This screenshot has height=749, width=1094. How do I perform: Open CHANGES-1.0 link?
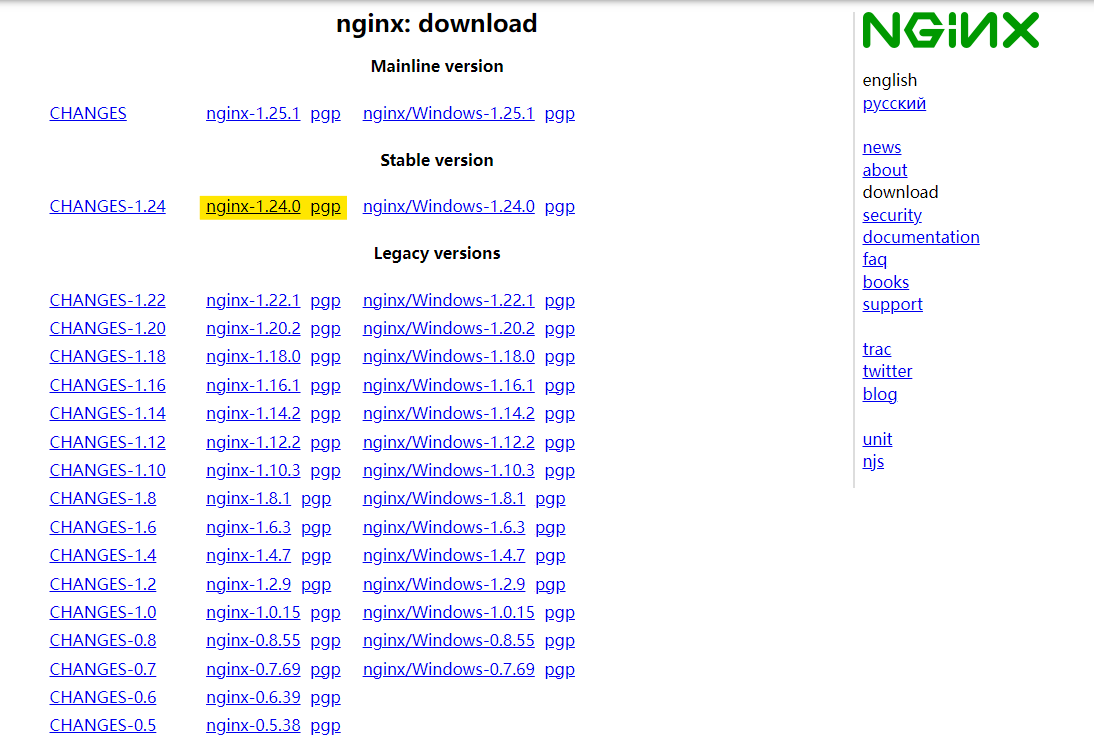click(103, 612)
